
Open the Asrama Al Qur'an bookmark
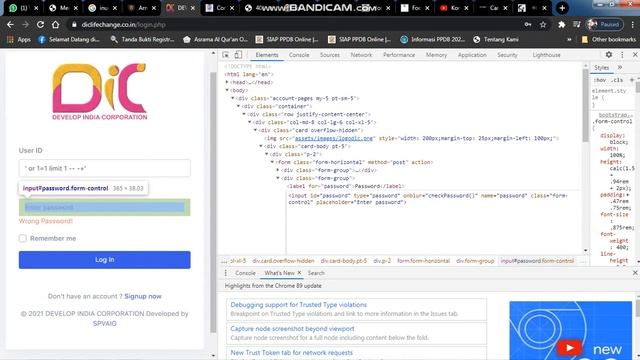215,40
